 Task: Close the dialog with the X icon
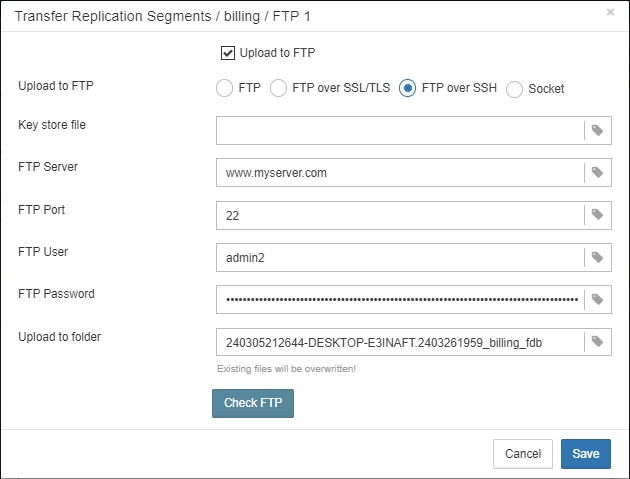(x=611, y=13)
